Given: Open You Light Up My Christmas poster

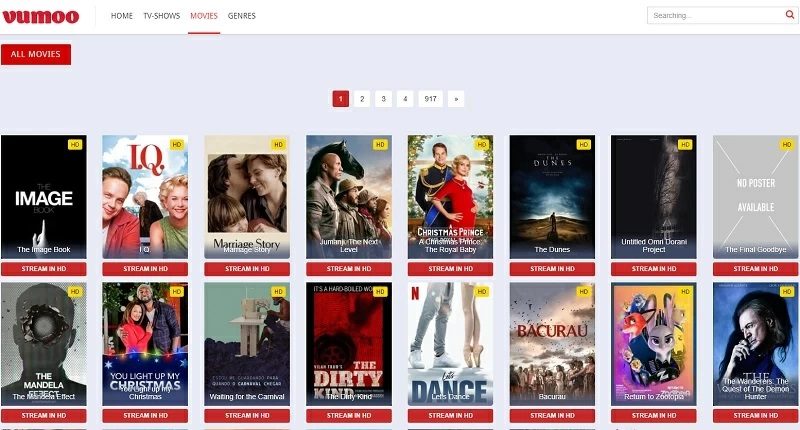Looking at the screenshot, I should tap(145, 344).
